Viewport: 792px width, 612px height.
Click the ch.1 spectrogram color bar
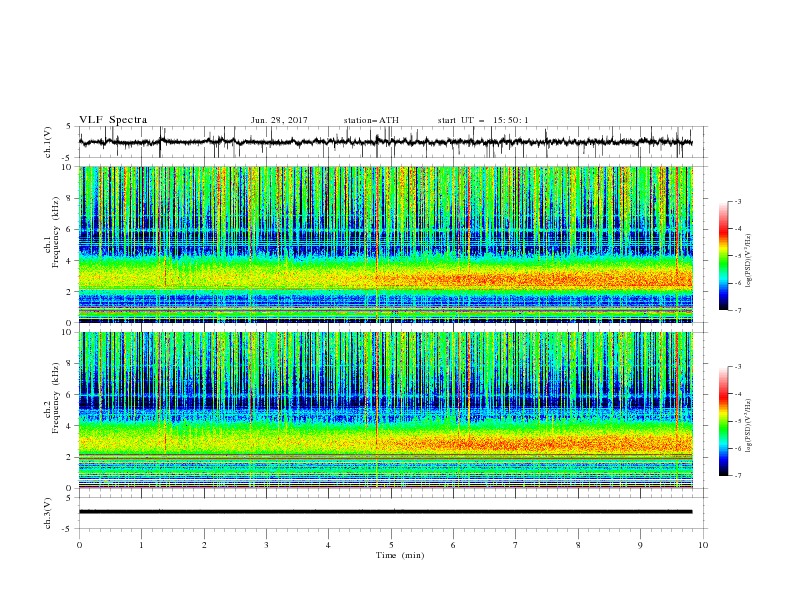tap(724, 256)
